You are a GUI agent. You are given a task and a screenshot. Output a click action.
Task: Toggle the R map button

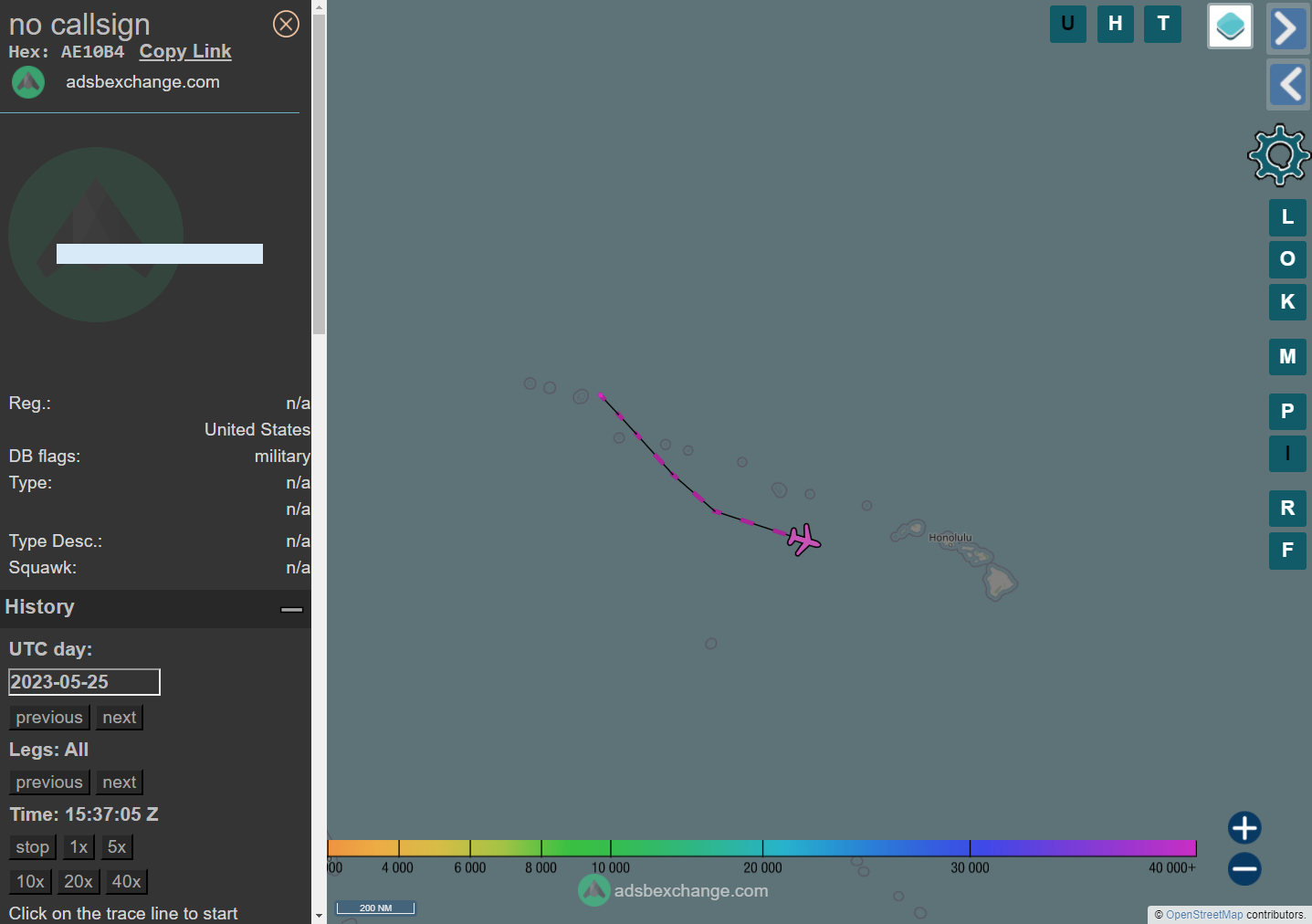pyautogui.click(x=1287, y=509)
